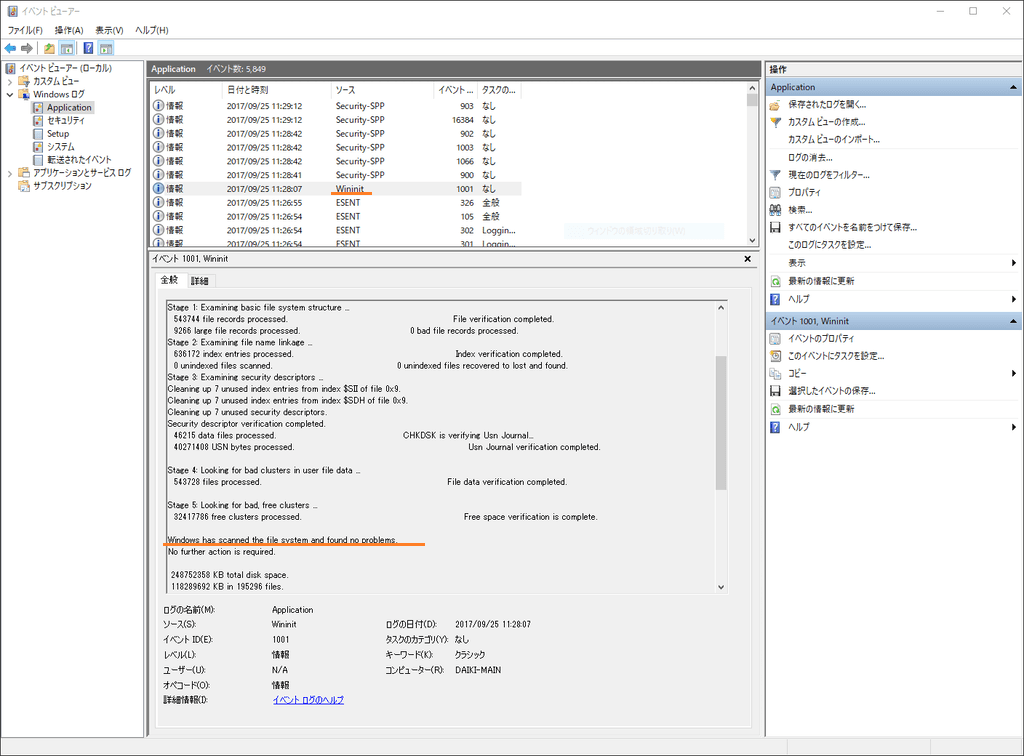
Task: Open the 操作(A) menu
Action: pyautogui.click(x=69, y=30)
